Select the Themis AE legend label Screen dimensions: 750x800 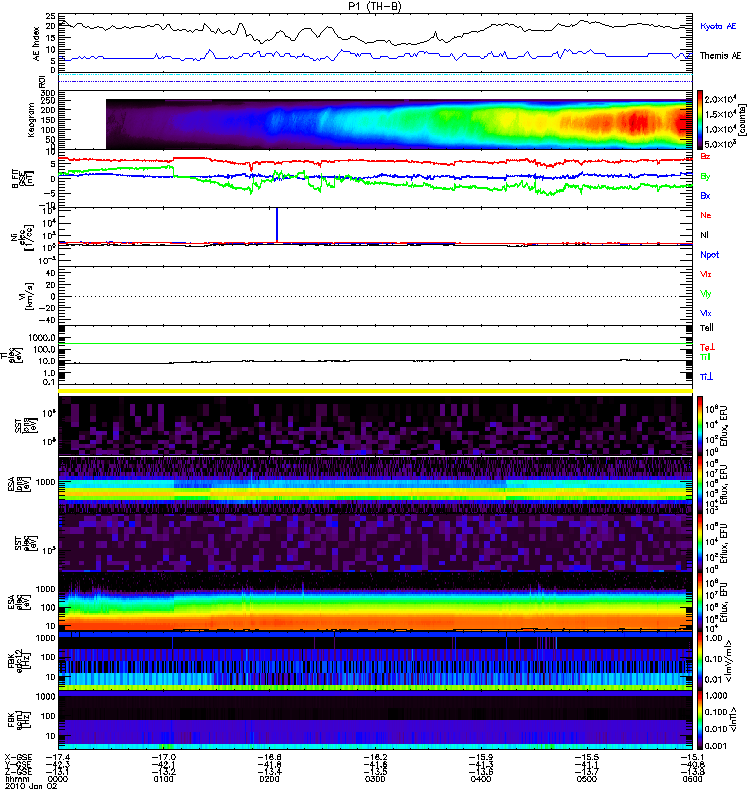click(x=720, y=56)
